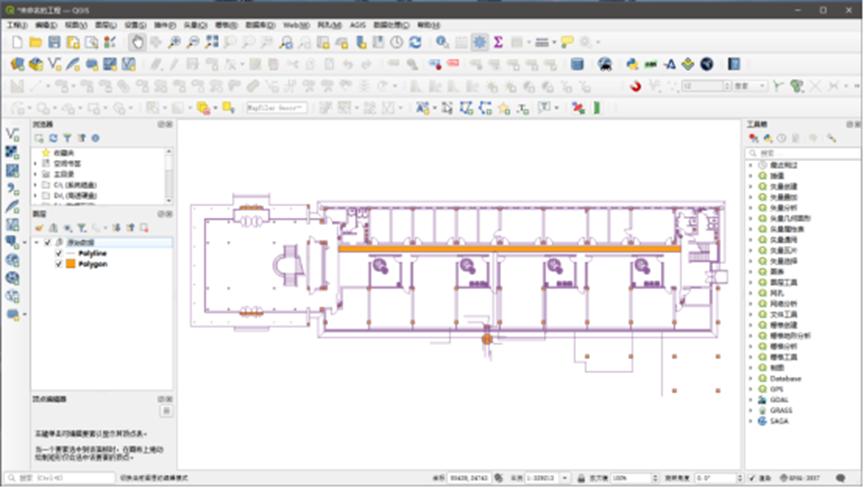Click the Save Project floppy disk icon

[54, 42]
